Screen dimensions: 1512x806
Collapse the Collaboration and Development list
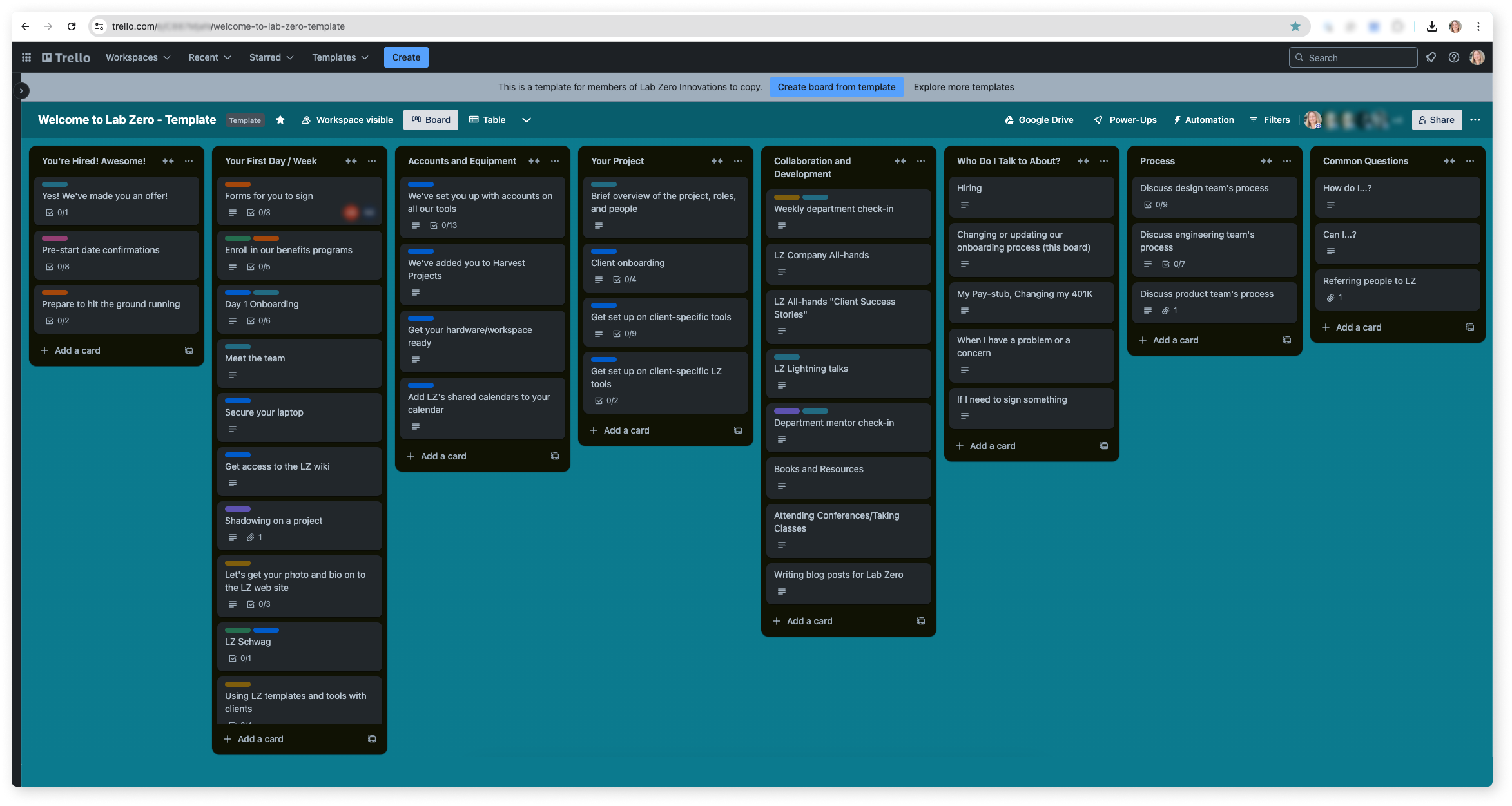[x=900, y=161]
